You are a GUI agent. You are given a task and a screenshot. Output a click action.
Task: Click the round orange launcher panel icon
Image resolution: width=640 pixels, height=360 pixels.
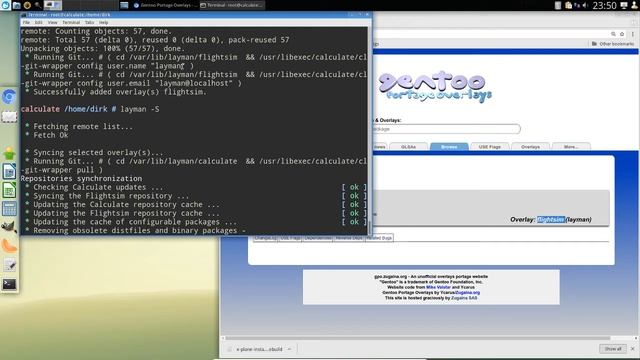27,5
